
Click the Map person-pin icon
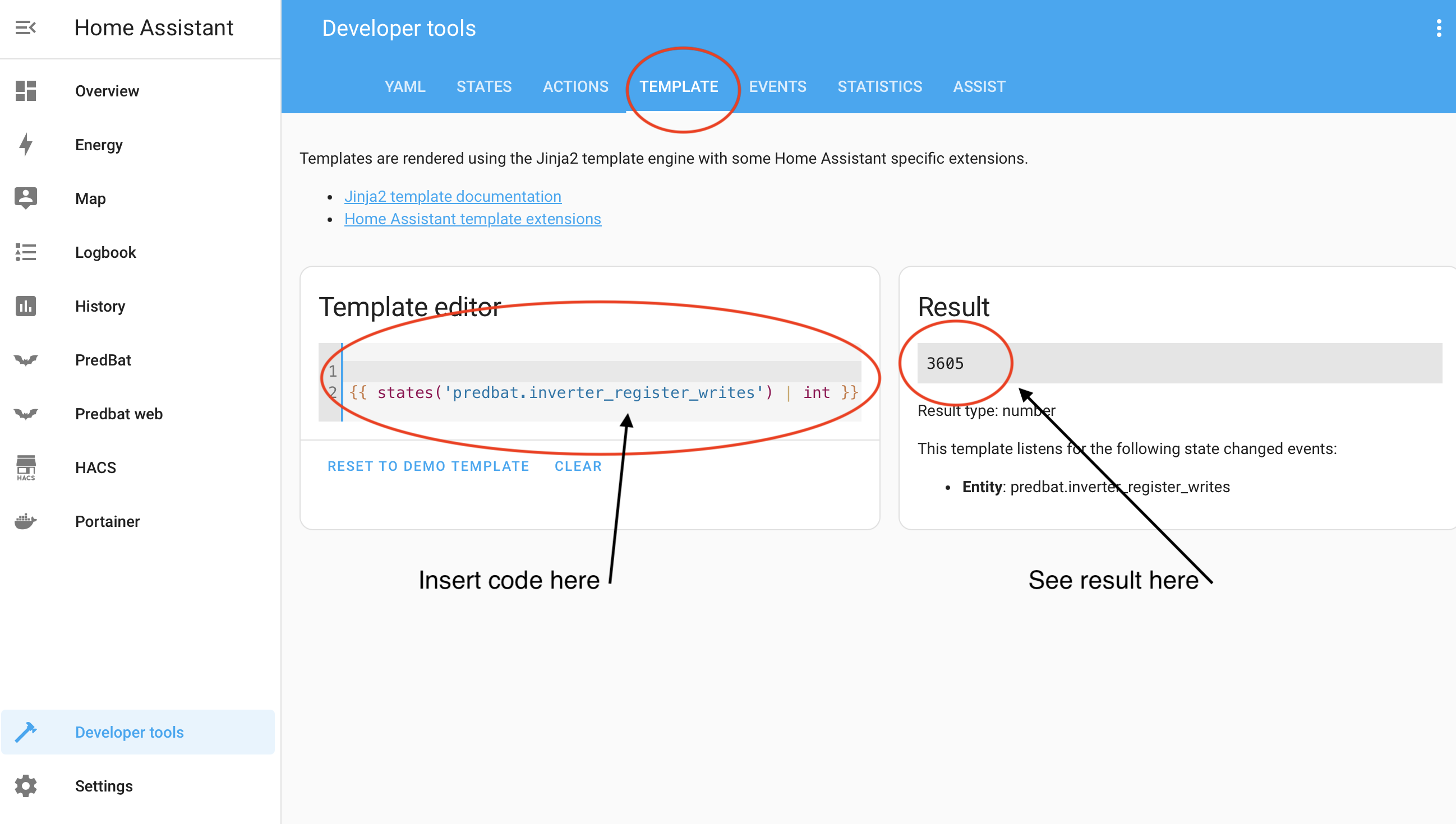tap(25, 198)
